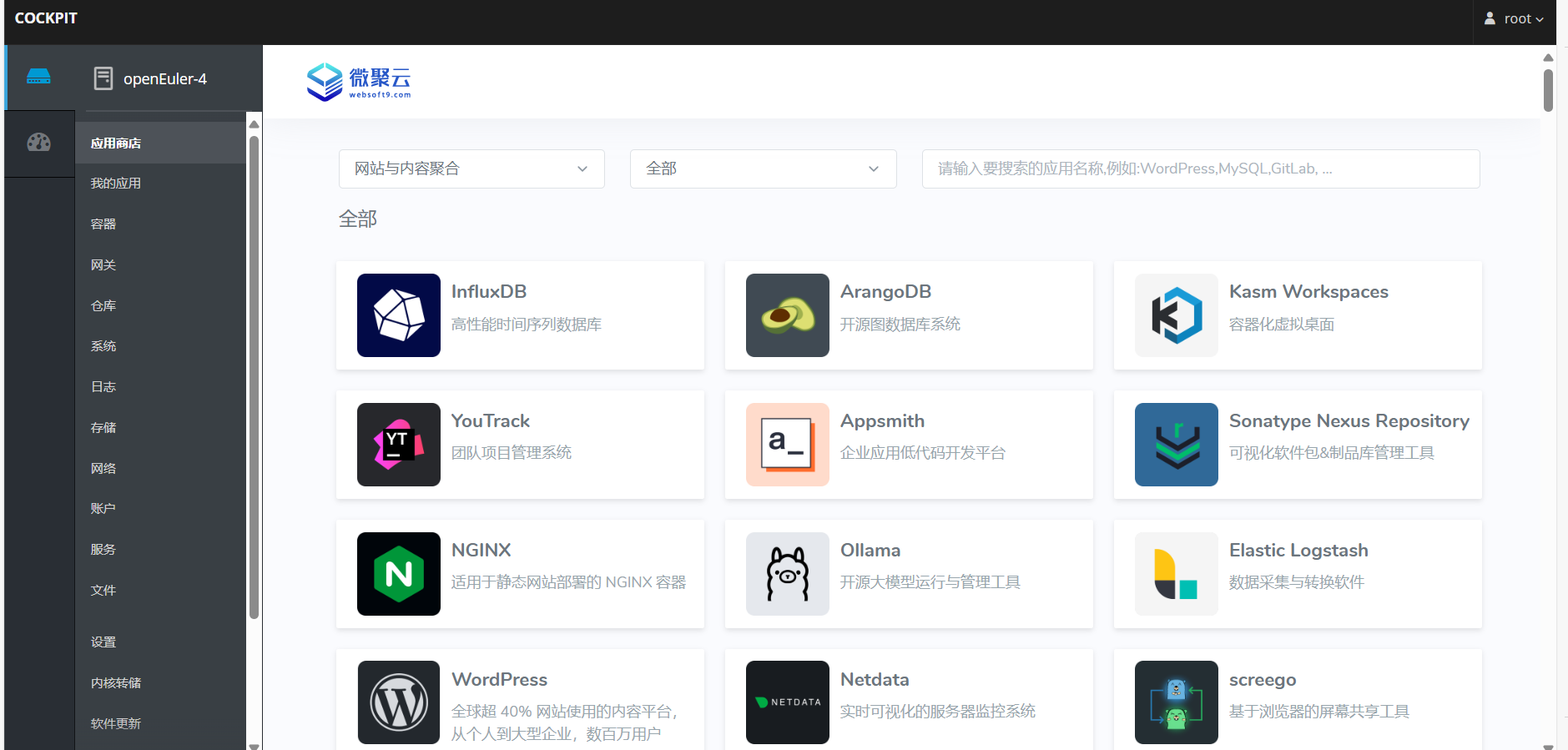Open the 系统 sidebar item
Image resolution: width=1568 pixels, height=750 pixels.
(x=160, y=346)
